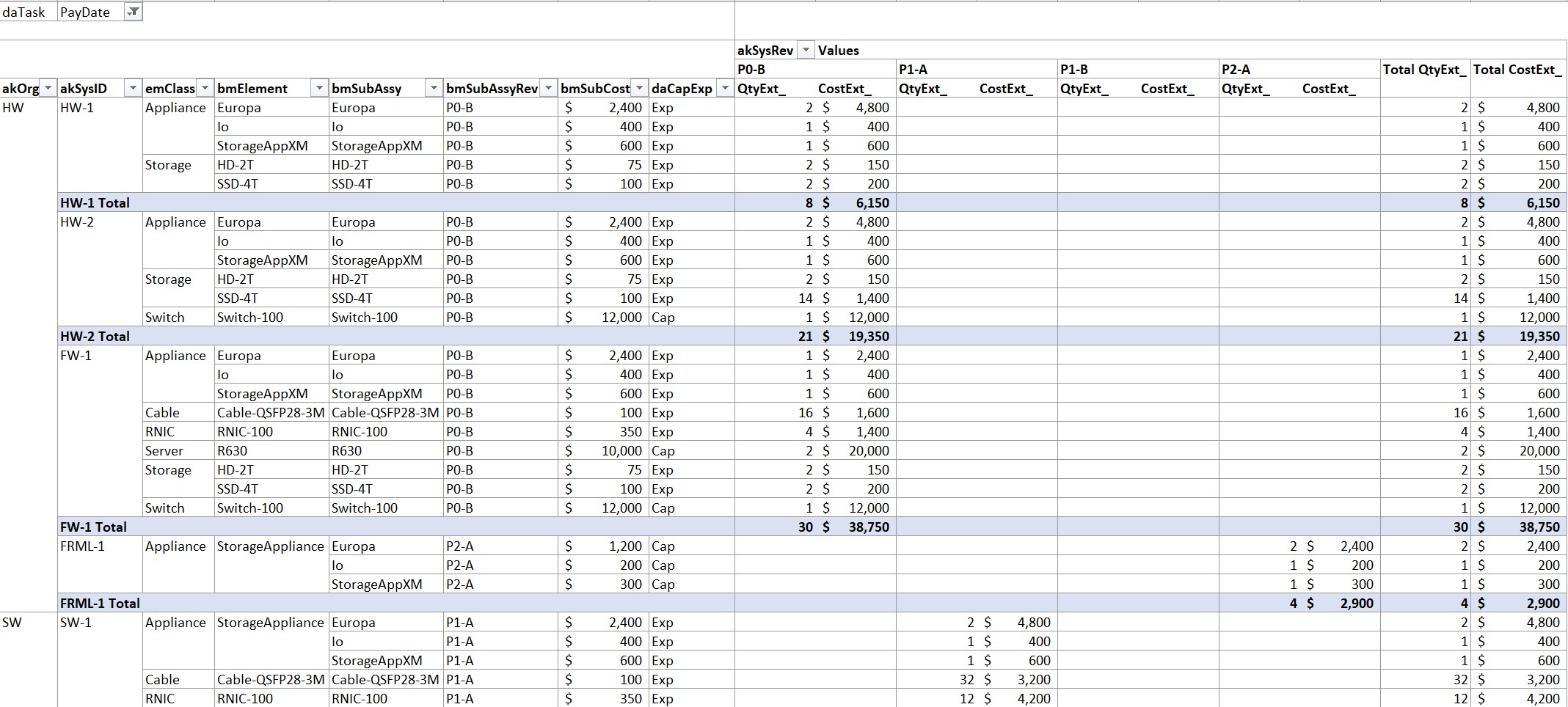Select the Server class cell under FW-1
The image size is (1568, 707).
[178, 450]
